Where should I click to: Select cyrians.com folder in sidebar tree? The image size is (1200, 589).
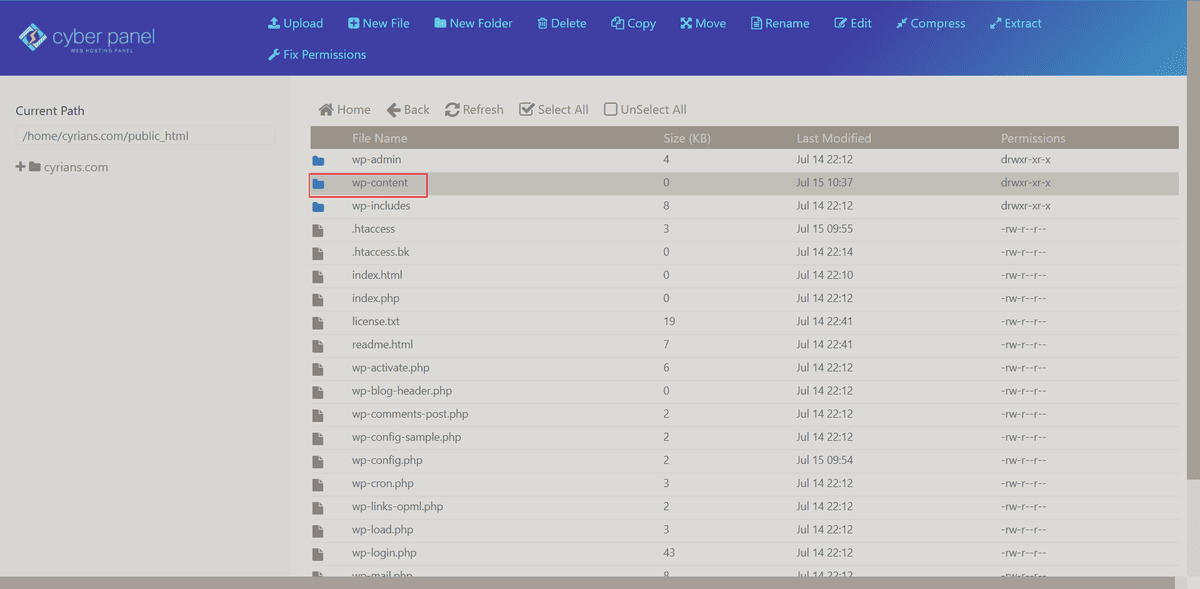68,167
